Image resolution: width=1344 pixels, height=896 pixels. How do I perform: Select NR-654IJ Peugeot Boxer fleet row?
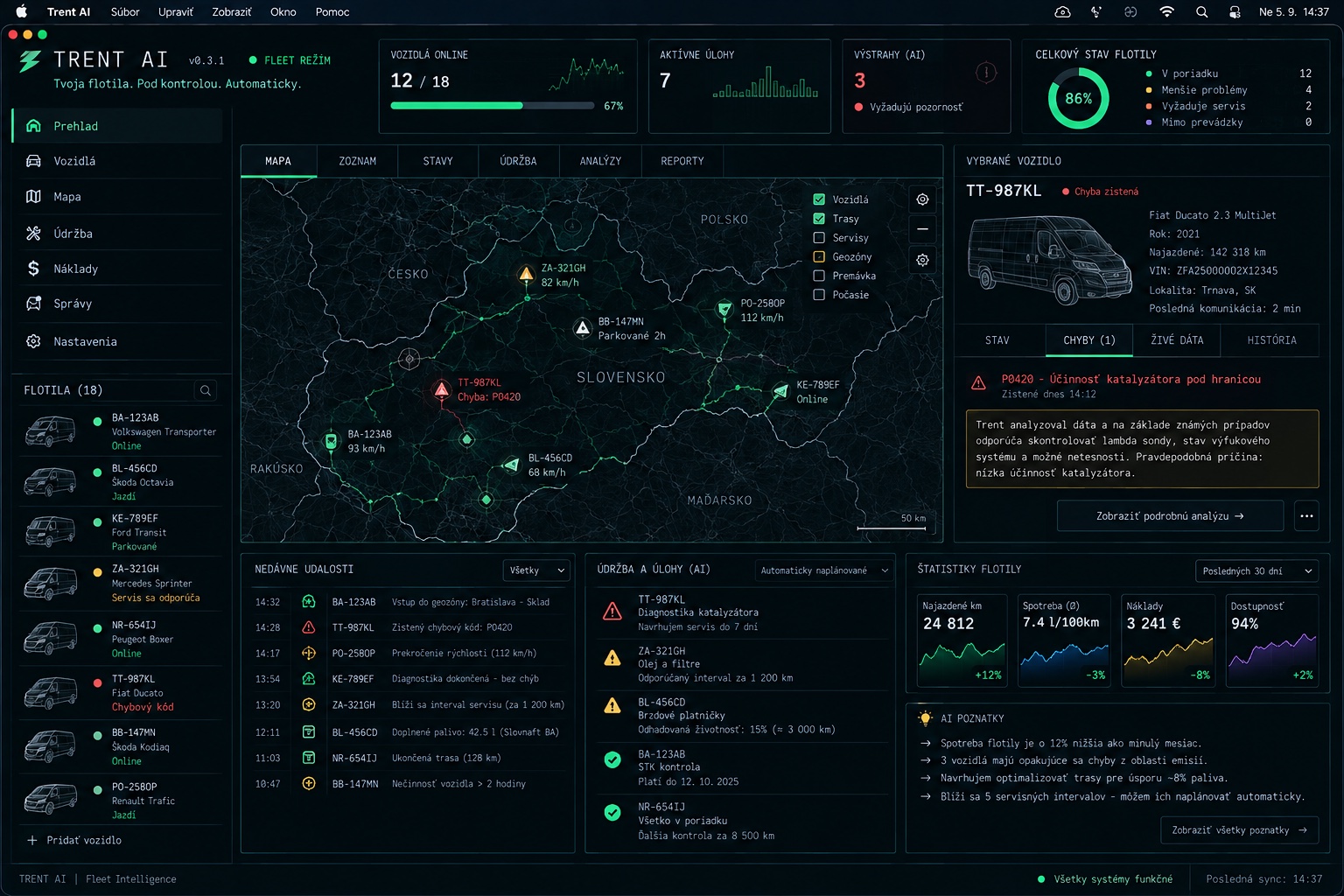click(x=120, y=639)
